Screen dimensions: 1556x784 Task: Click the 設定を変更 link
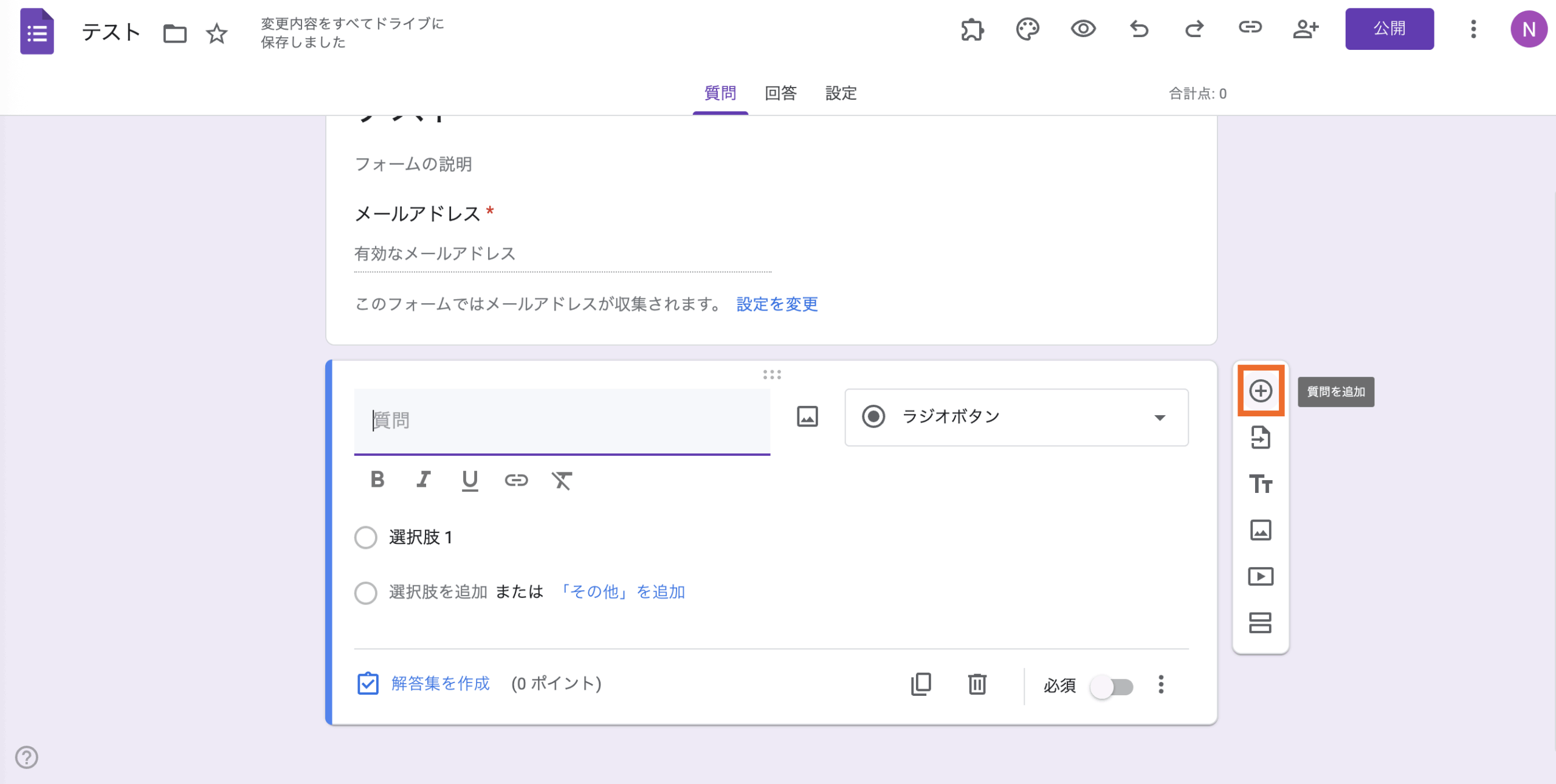(x=776, y=304)
